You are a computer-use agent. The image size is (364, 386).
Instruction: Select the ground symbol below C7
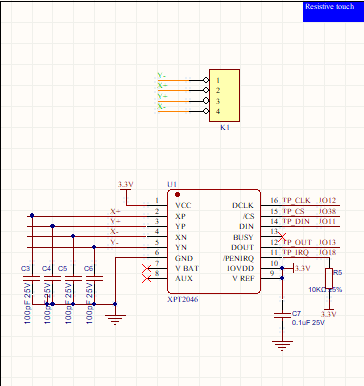[282, 345]
